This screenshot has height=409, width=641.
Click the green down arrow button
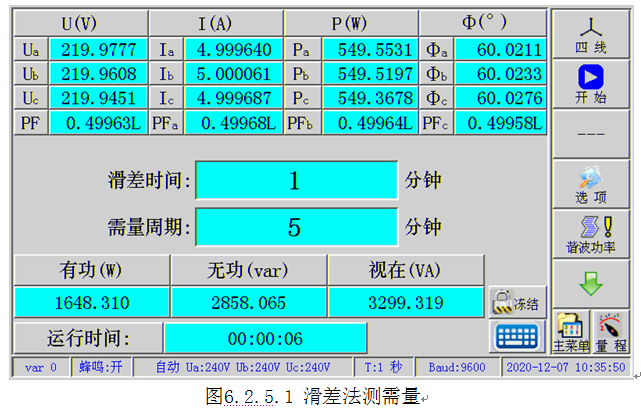tap(591, 284)
